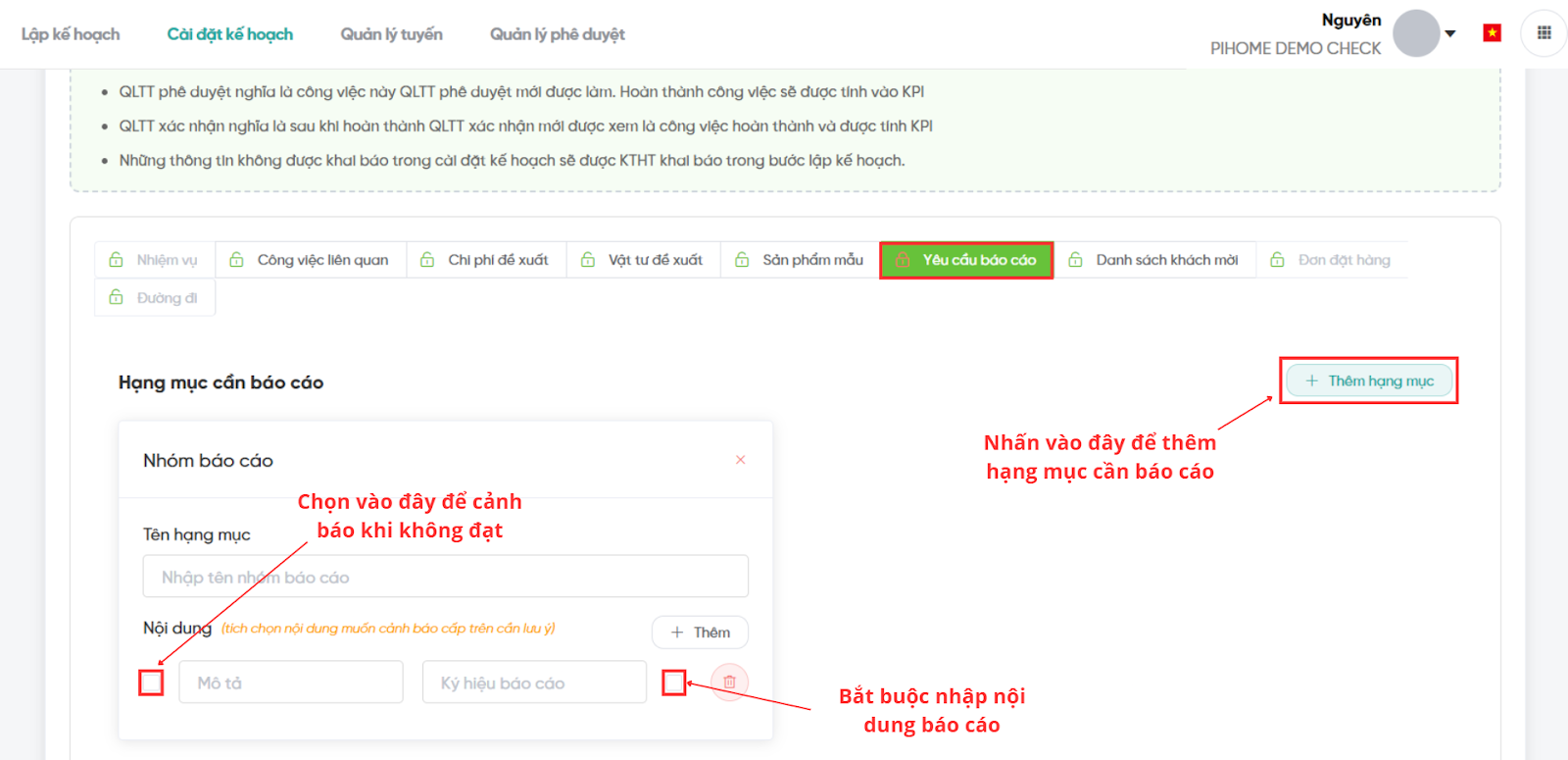Viewport: 1568px width, 760px height.
Task: Open the apps grid icon
Action: (x=1543, y=33)
